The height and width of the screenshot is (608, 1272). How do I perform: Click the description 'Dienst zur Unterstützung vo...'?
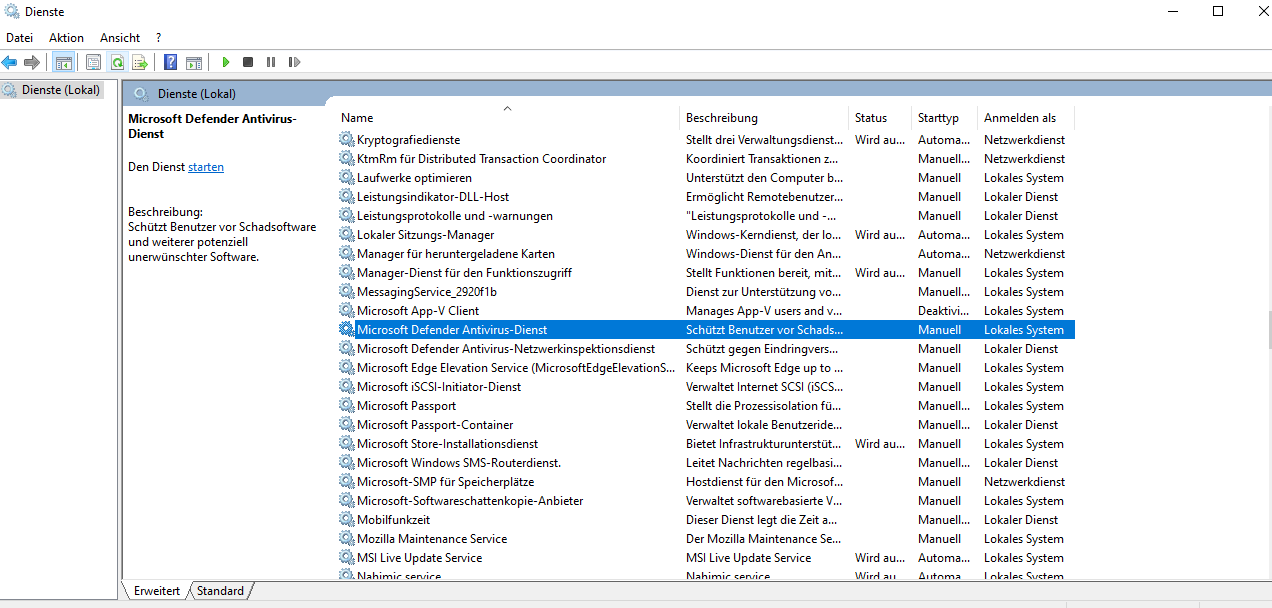[764, 292]
